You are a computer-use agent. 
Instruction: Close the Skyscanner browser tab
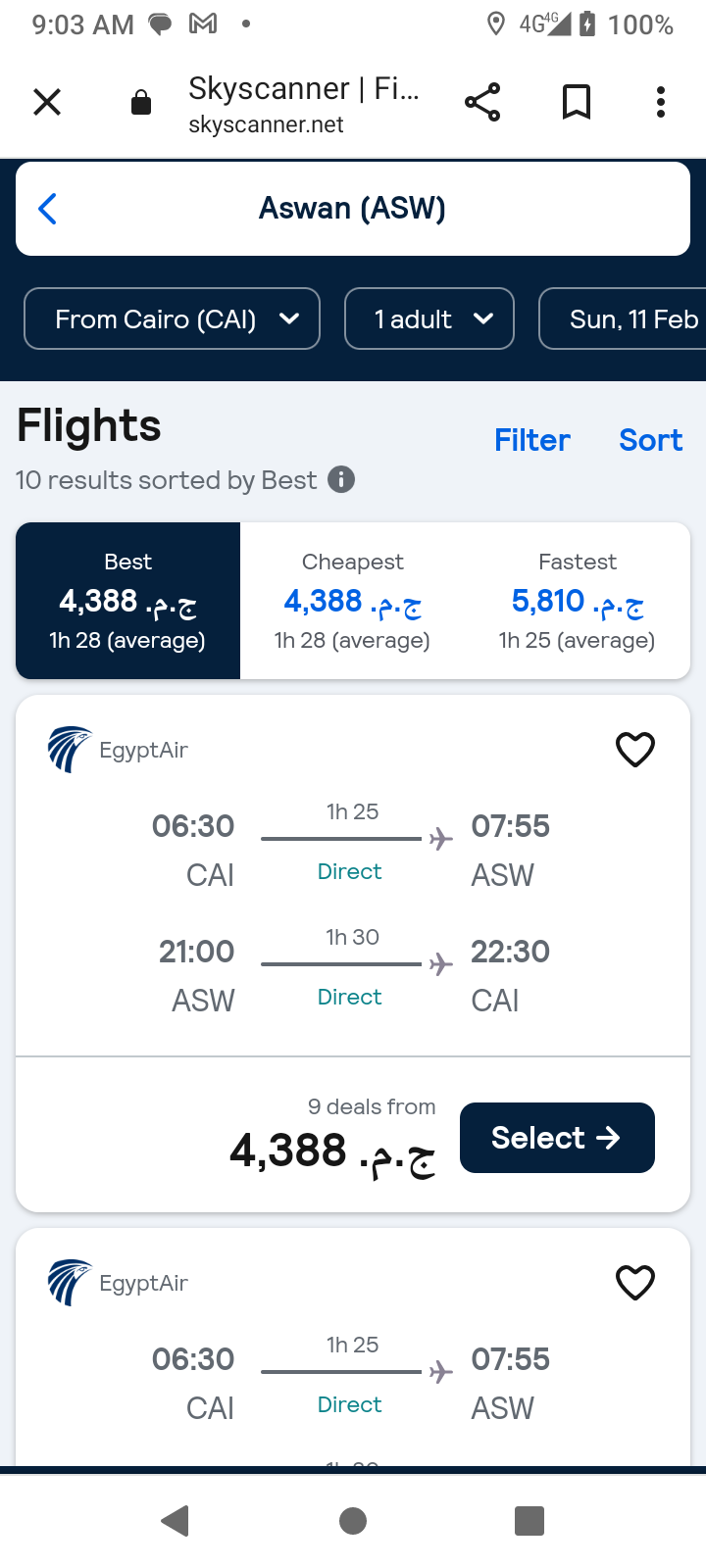click(47, 102)
